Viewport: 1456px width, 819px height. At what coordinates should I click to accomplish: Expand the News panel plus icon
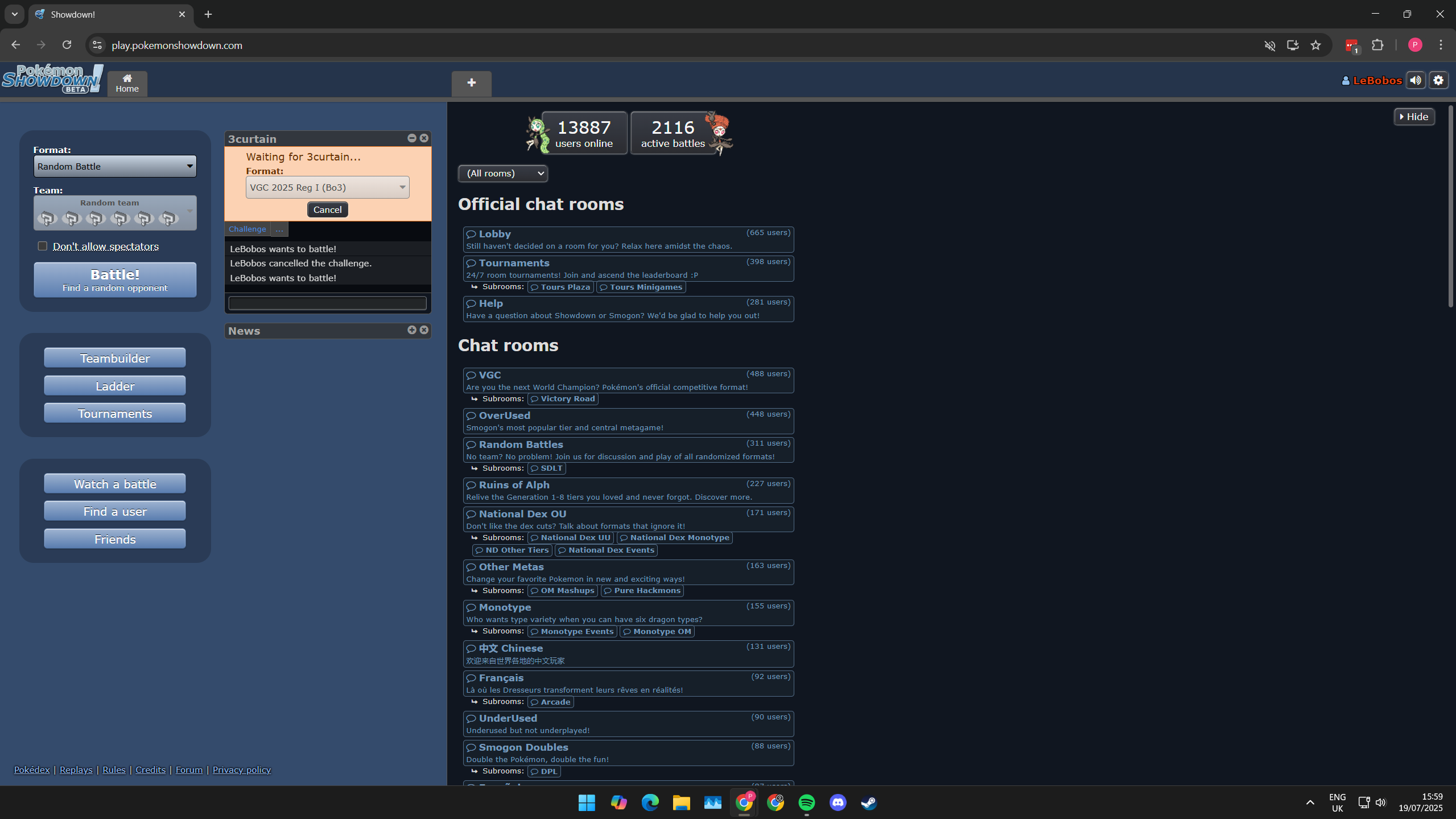click(x=412, y=330)
